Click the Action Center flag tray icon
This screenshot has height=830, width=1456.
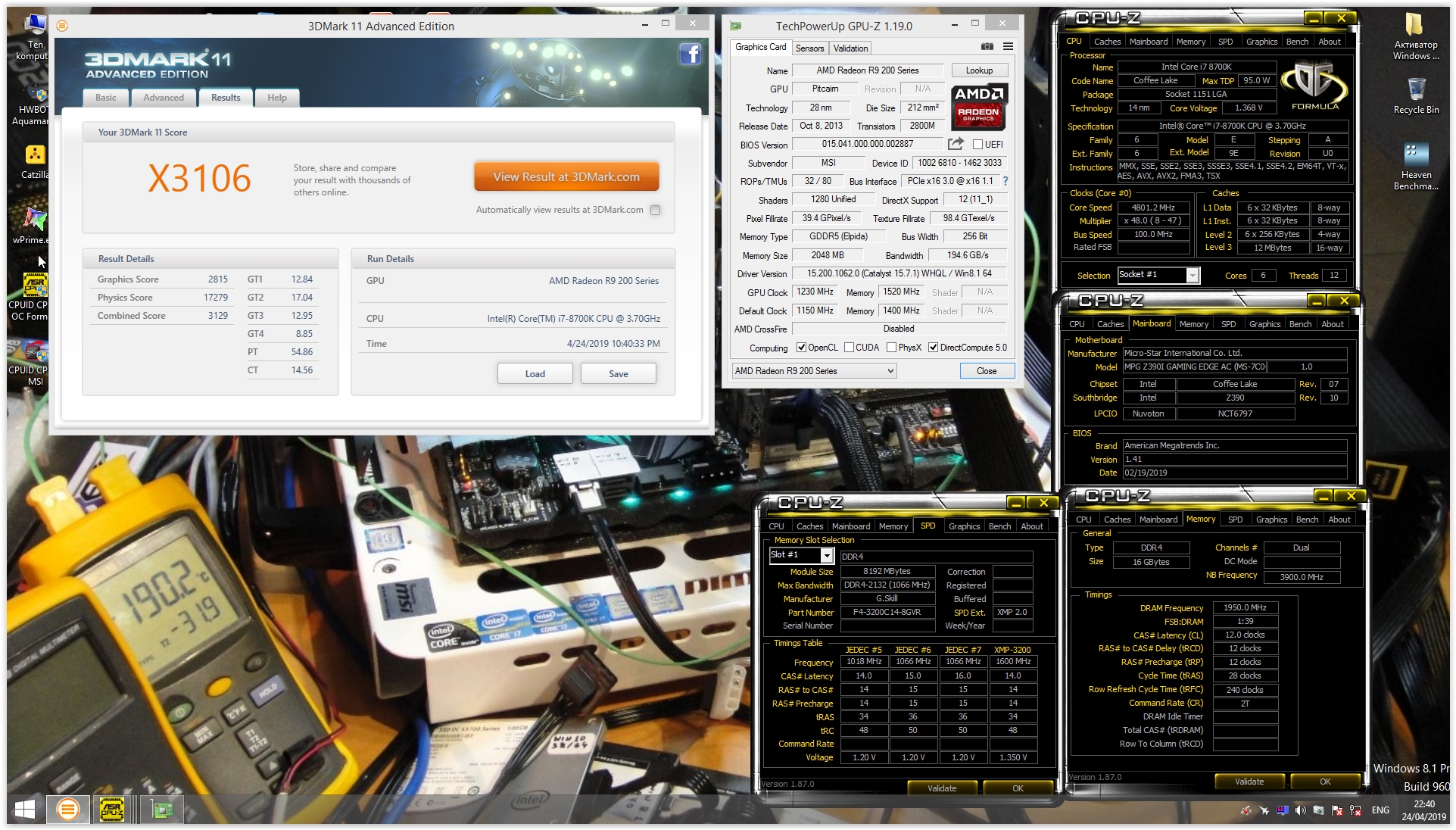(1336, 810)
